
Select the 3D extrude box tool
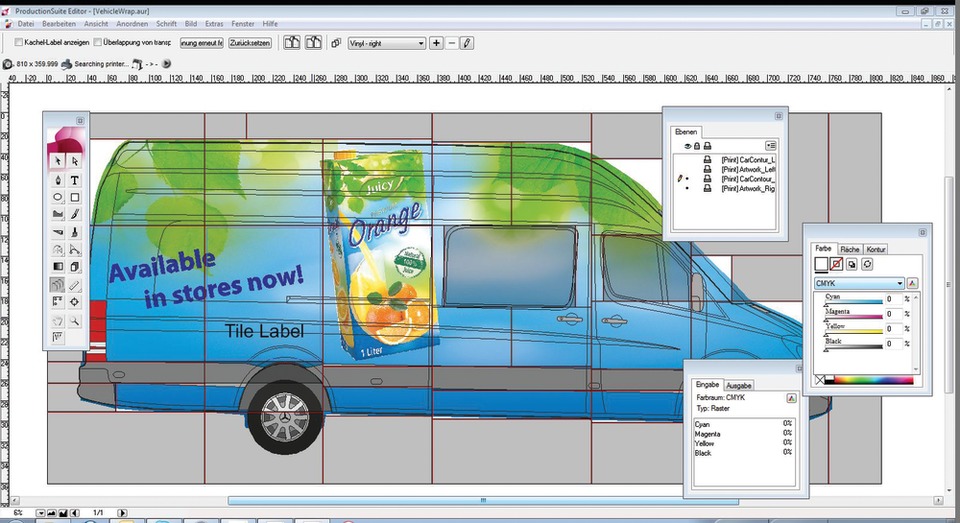(x=75, y=267)
